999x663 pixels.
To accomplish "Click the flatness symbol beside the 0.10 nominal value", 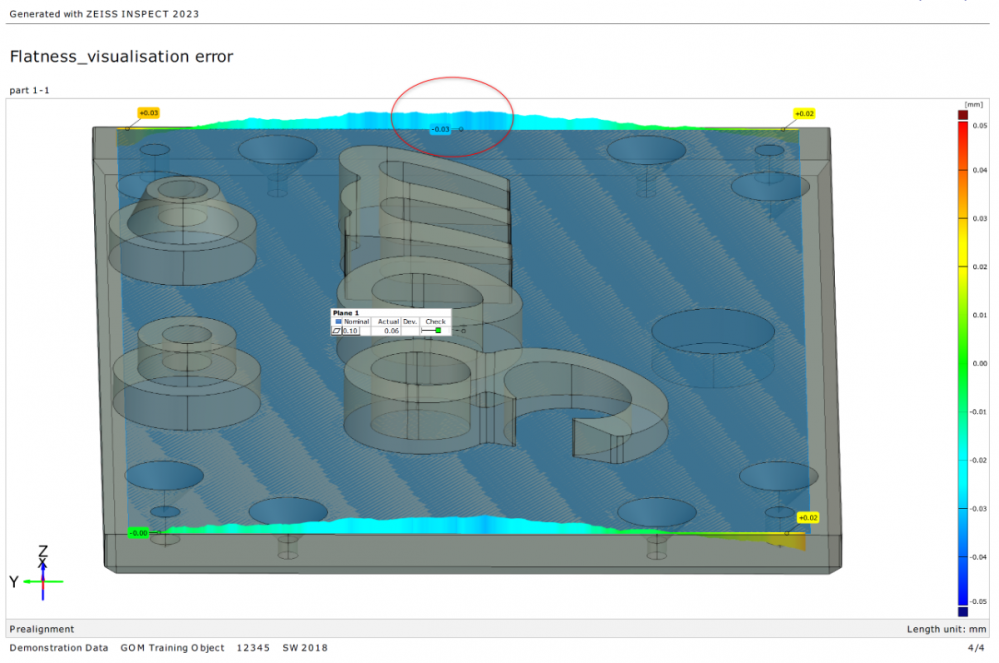I will pos(337,330).
